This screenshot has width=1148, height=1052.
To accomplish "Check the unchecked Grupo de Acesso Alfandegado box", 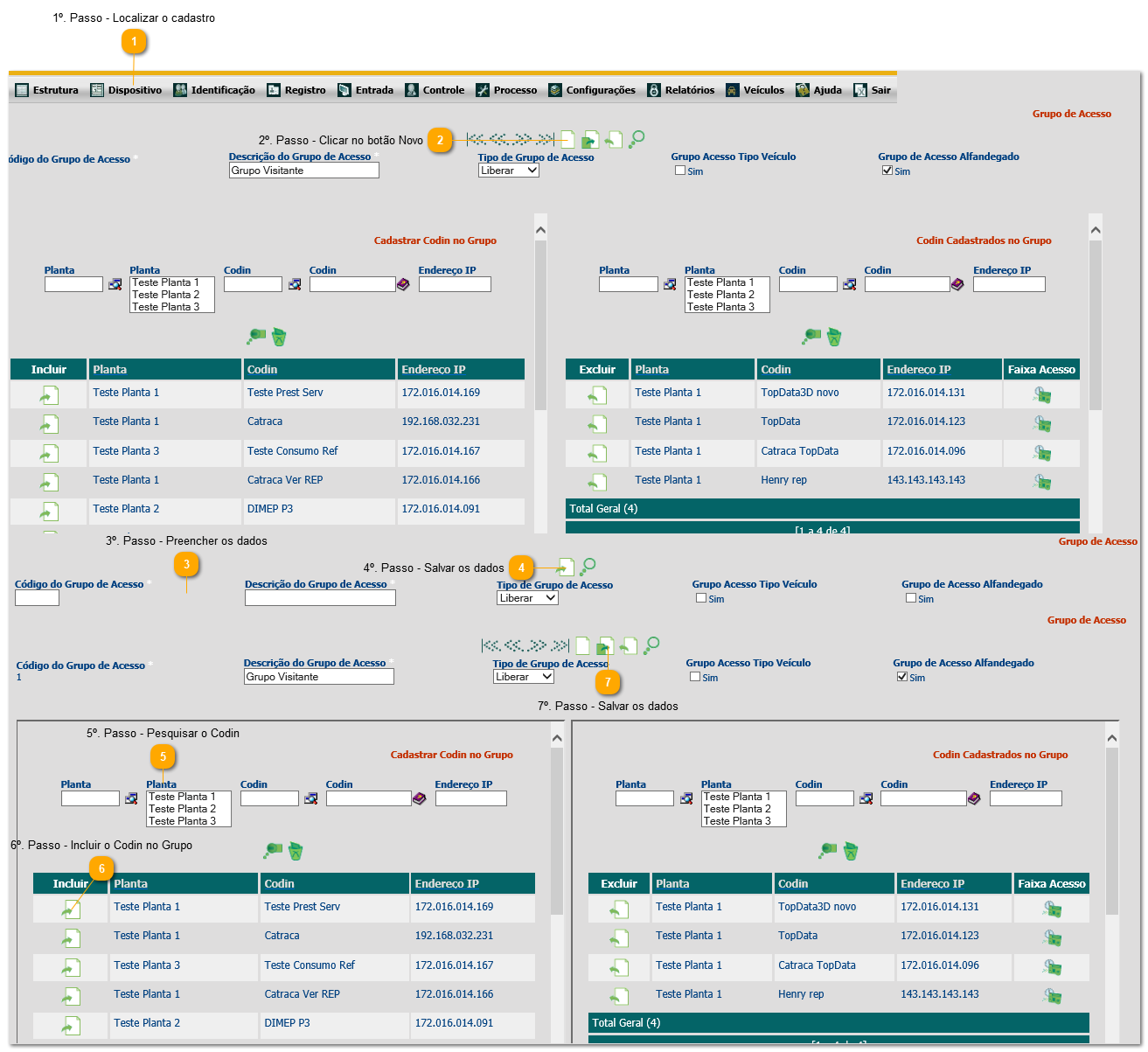I will click(x=911, y=598).
